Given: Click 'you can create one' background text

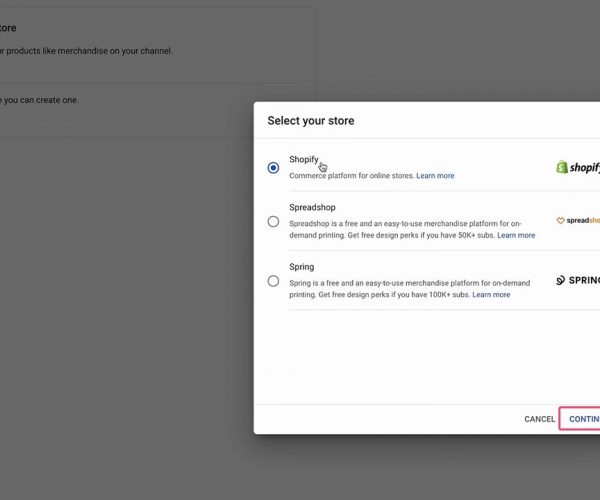Looking at the screenshot, I should coord(41,100).
